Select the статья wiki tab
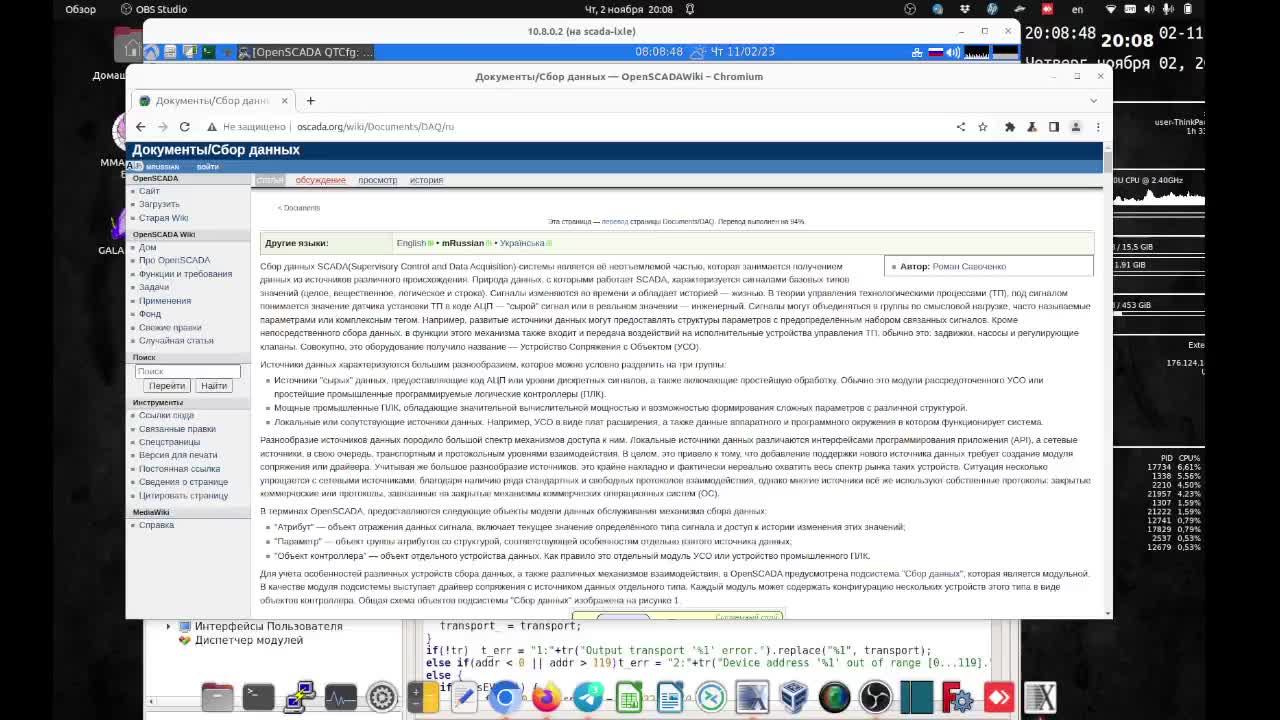1280x720 pixels. click(x=269, y=180)
